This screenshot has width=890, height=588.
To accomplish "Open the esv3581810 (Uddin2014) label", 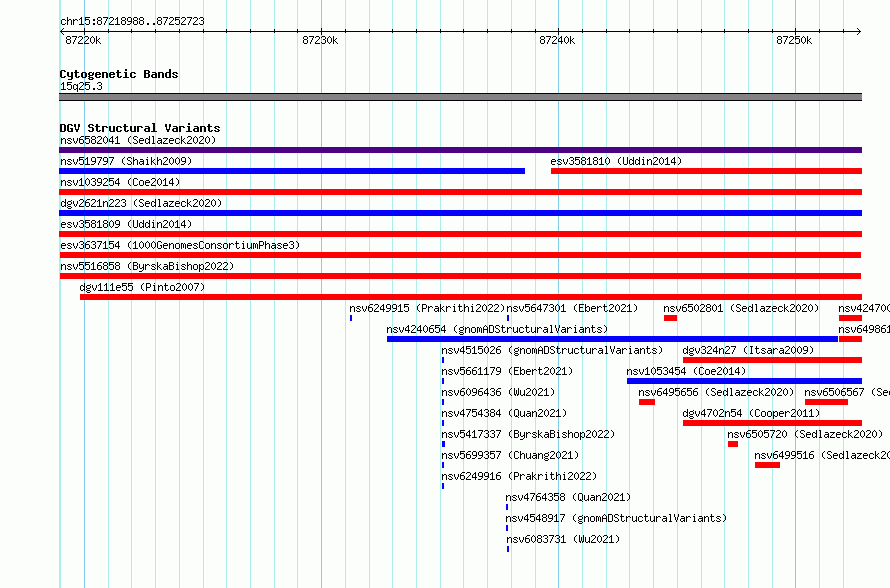I will point(616,161).
